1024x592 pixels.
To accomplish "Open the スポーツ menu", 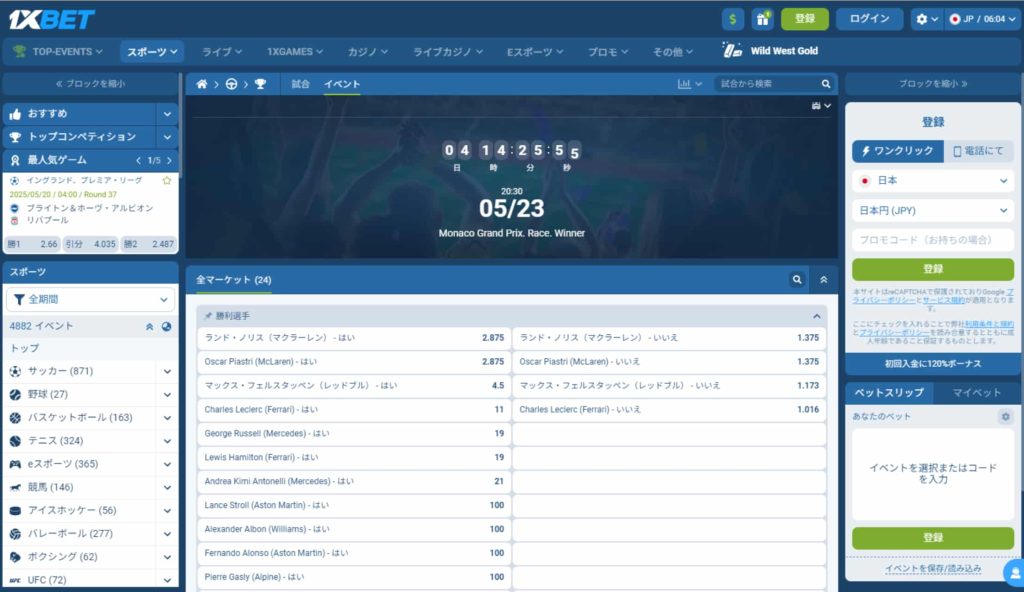I will click(152, 52).
